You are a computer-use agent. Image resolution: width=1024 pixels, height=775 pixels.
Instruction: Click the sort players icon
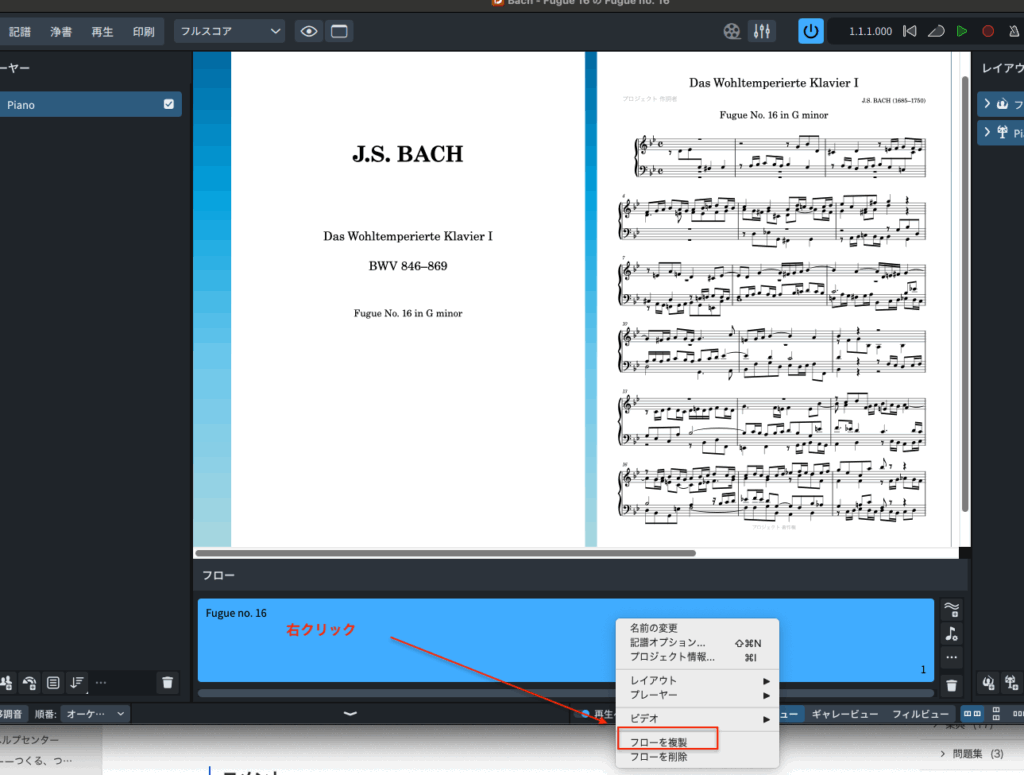(77, 683)
